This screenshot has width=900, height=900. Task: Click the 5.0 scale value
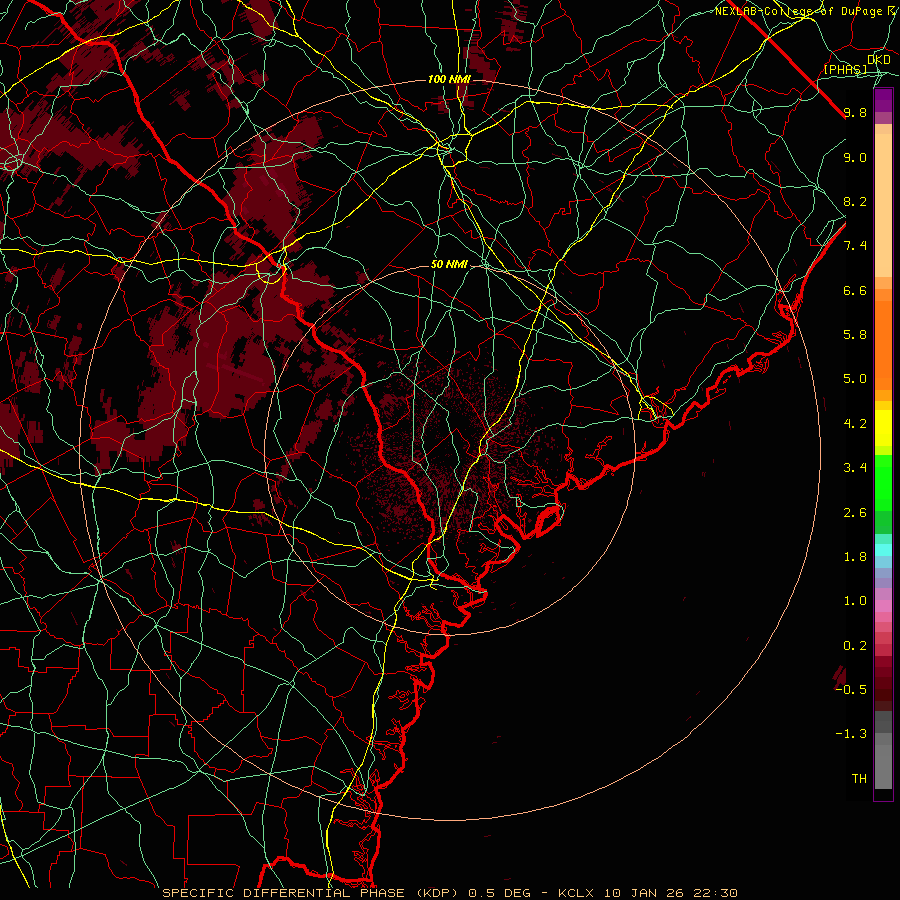click(x=855, y=379)
